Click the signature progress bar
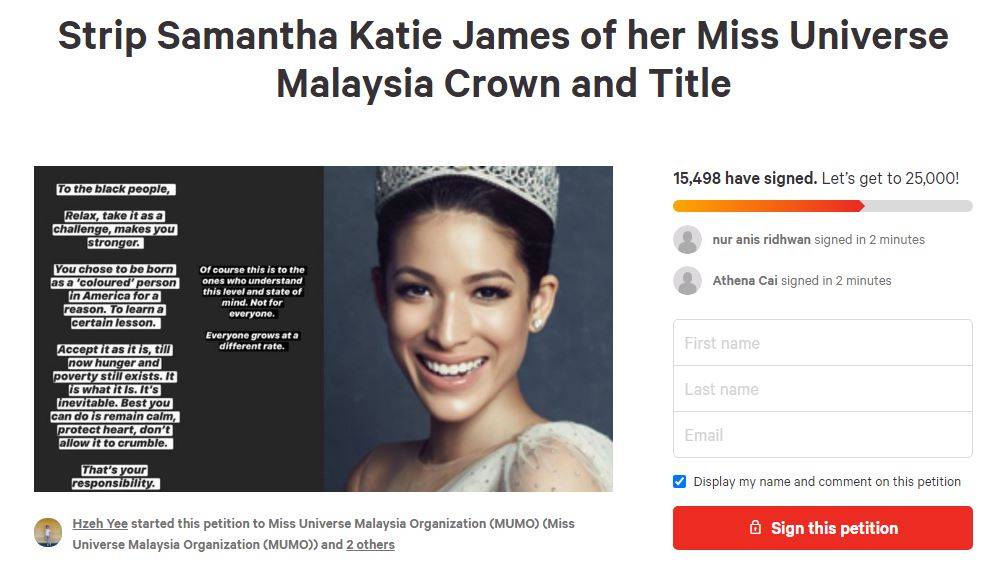This screenshot has width=1002, height=564. 822,206
